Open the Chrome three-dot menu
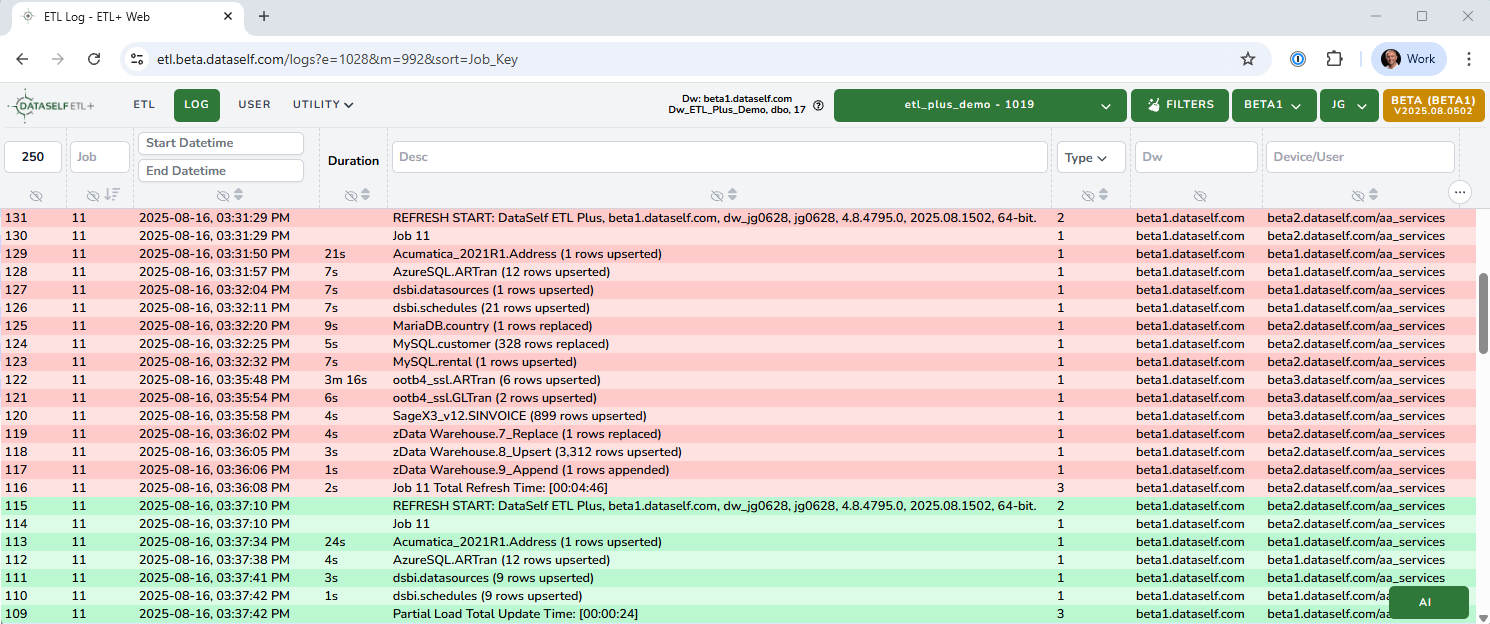The width and height of the screenshot is (1490, 624). [x=1469, y=59]
